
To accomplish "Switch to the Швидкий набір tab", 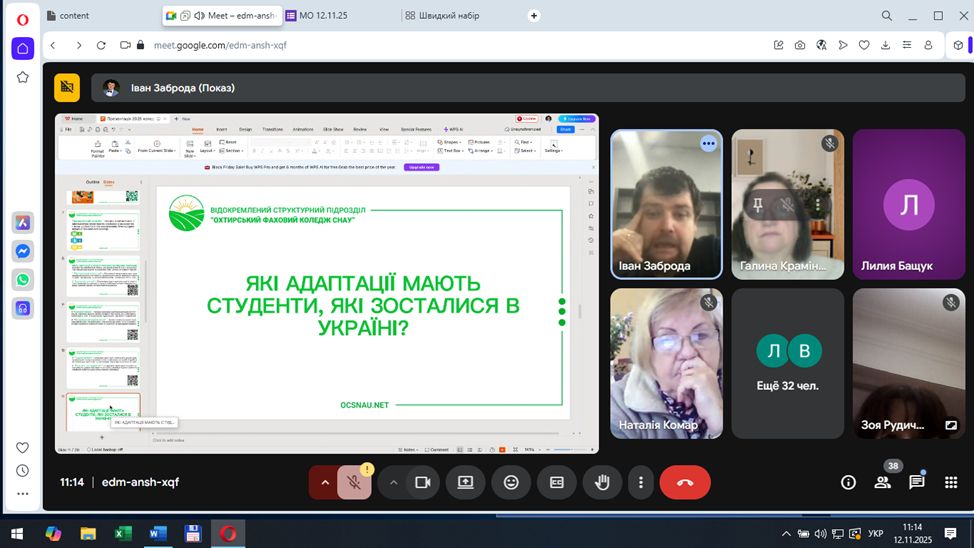I will coord(445,16).
